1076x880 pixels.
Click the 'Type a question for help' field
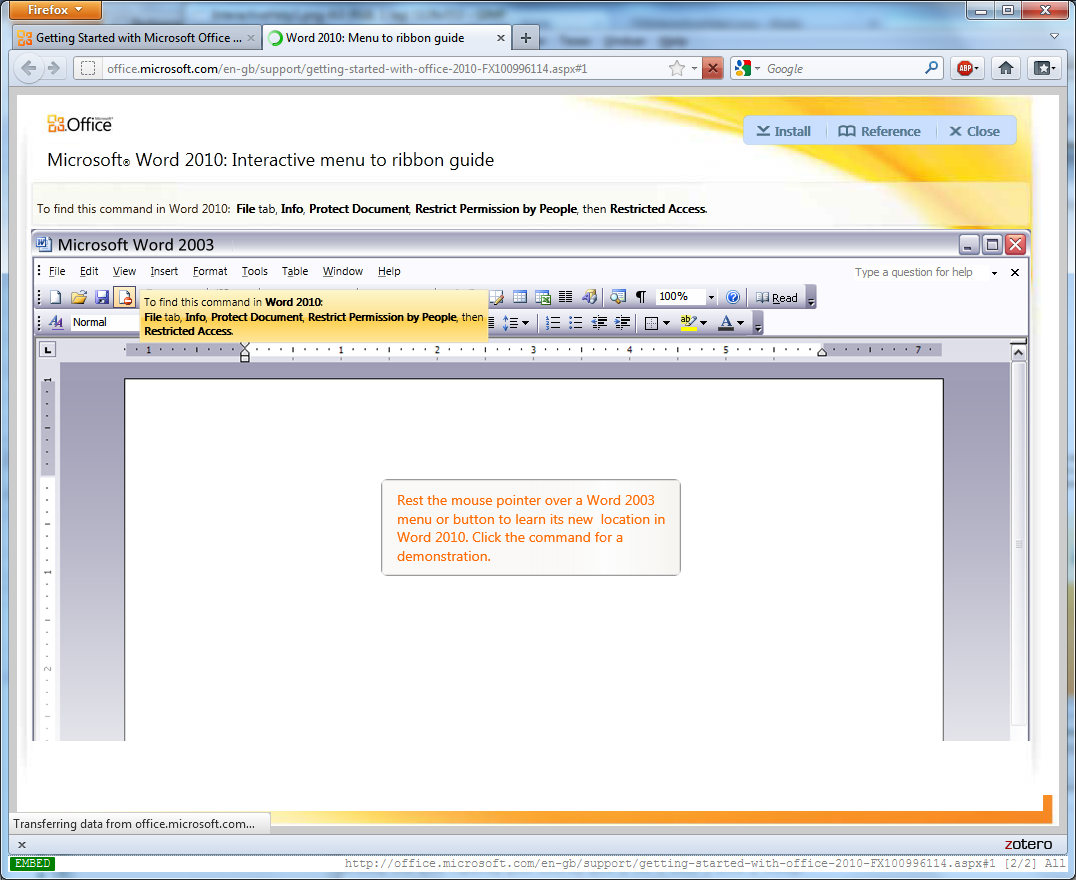click(914, 272)
